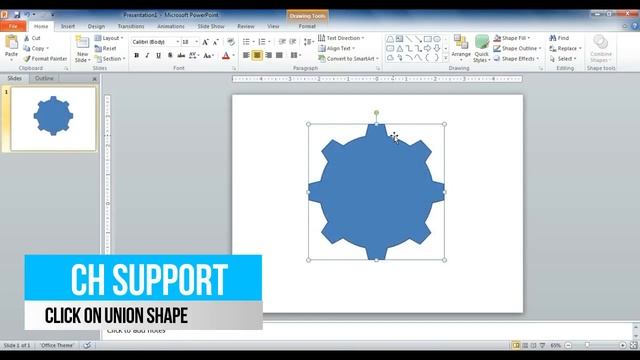Image resolution: width=640 pixels, height=360 pixels.
Task: Toggle underline formatting
Action: coord(158,55)
